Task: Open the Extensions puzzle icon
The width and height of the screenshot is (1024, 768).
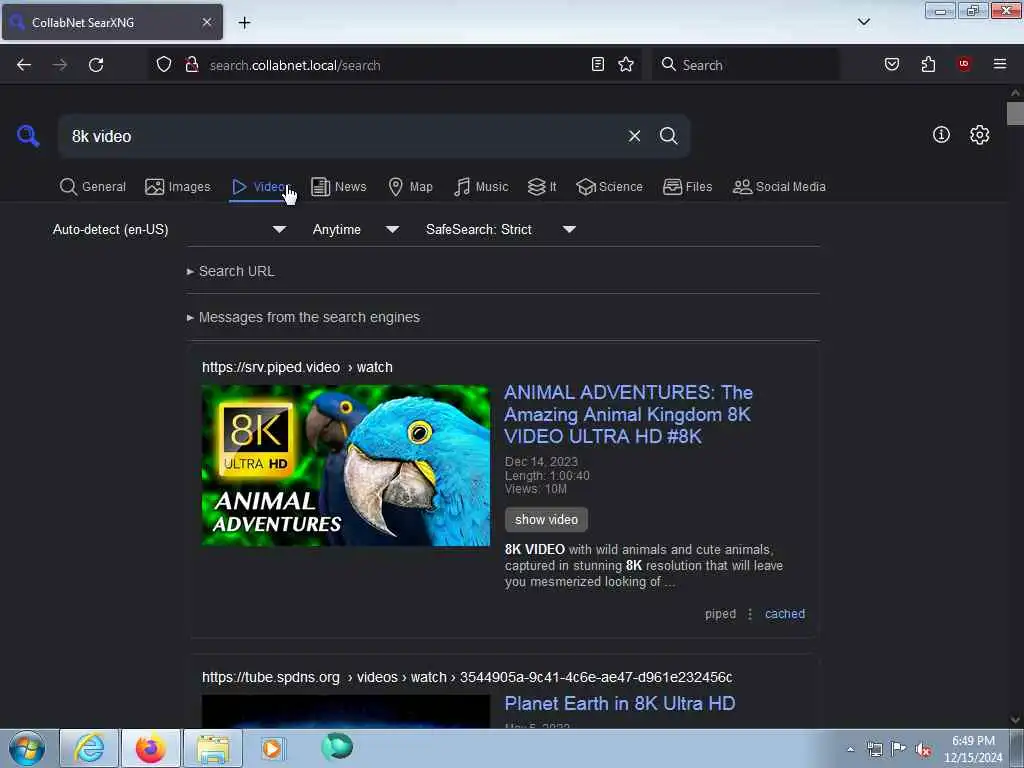Action: pos(928,64)
